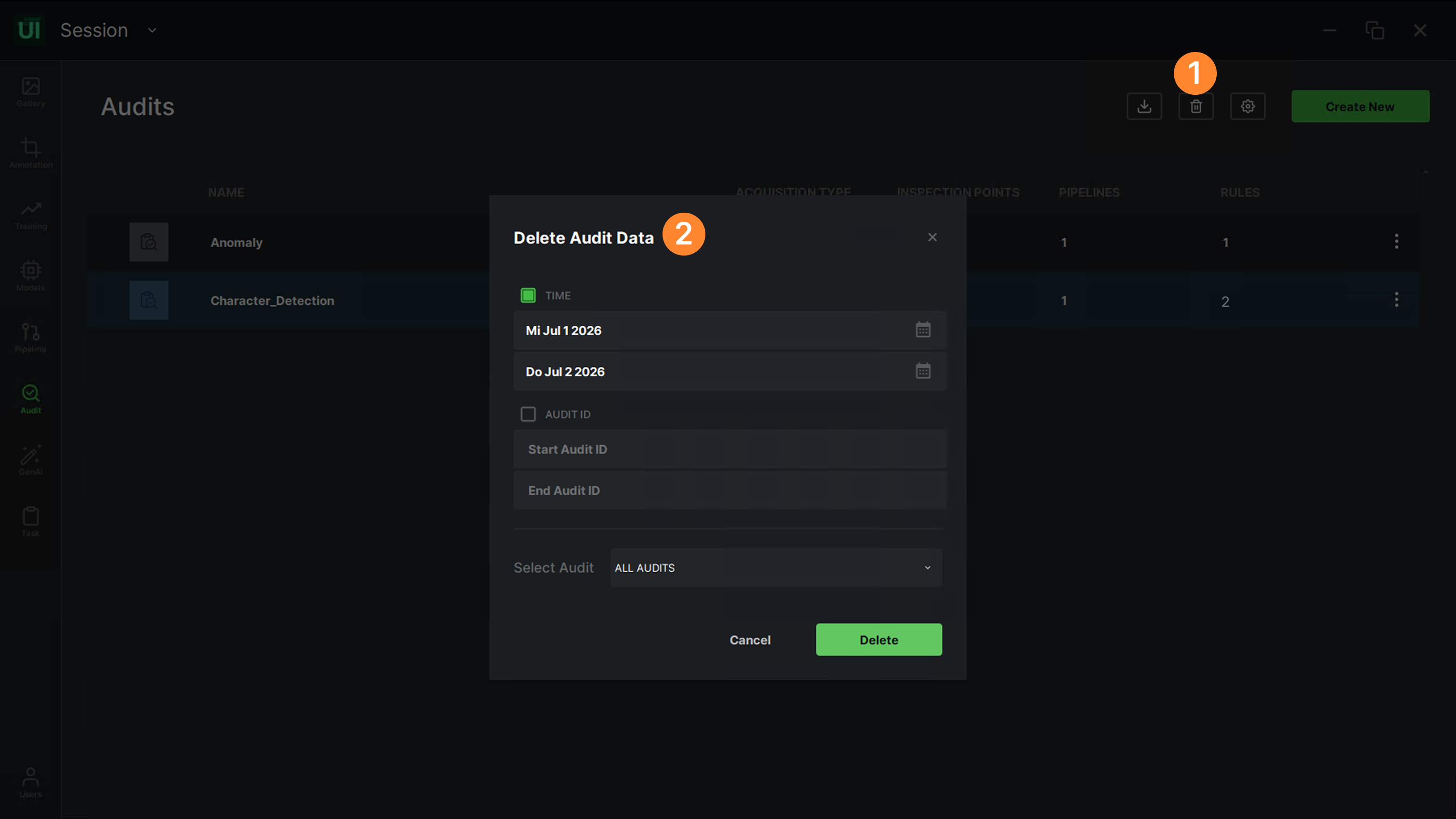This screenshot has height=819, width=1456.
Task: Click the PIPELINES column header
Action: coord(1089,192)
